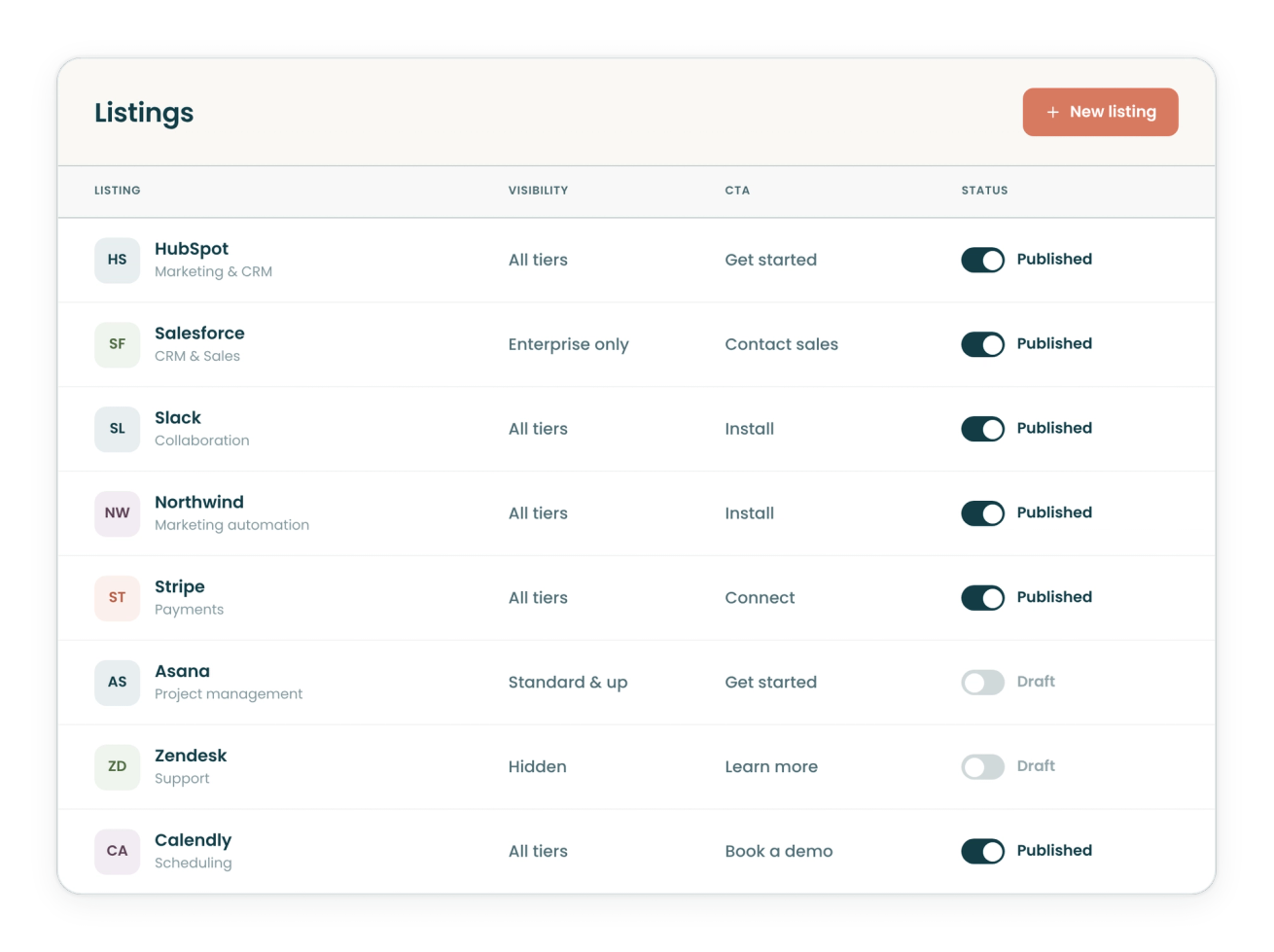Open the Salesforce listing name
Image resolution: width=1274 pixels, height=952 pixels.
point(199,334)
